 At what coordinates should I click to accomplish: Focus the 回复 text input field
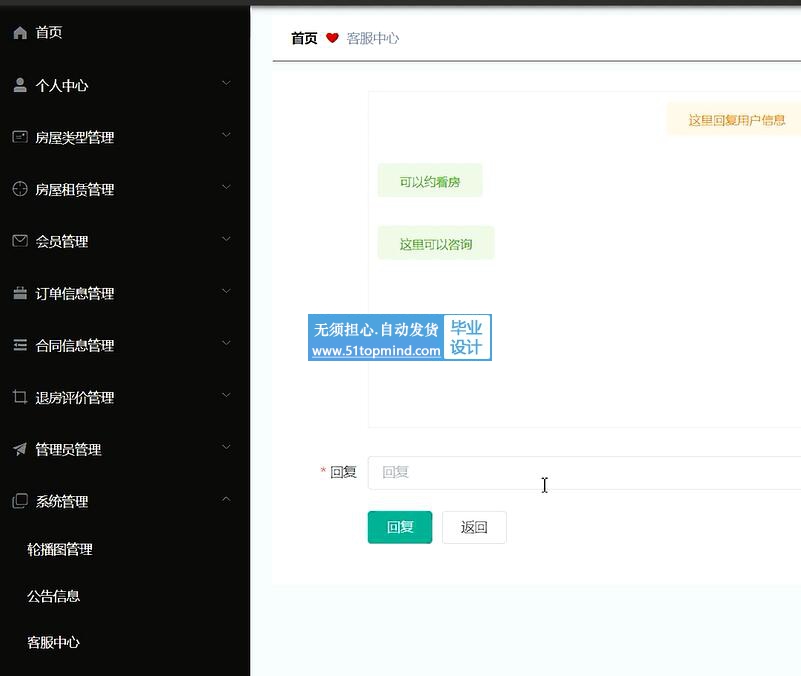pyautogui.click(x=584, y=473)
